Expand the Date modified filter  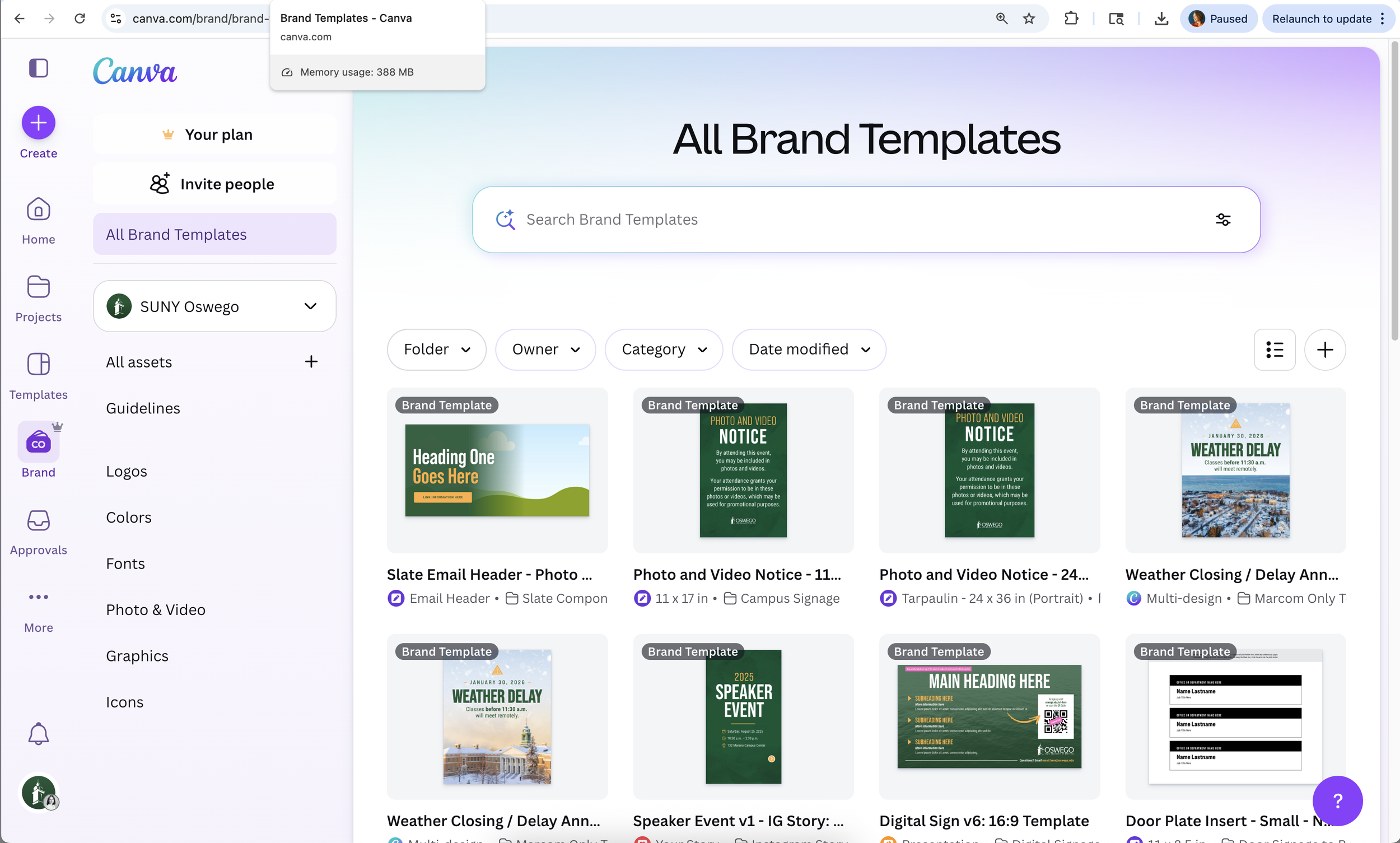coord(808,350)
